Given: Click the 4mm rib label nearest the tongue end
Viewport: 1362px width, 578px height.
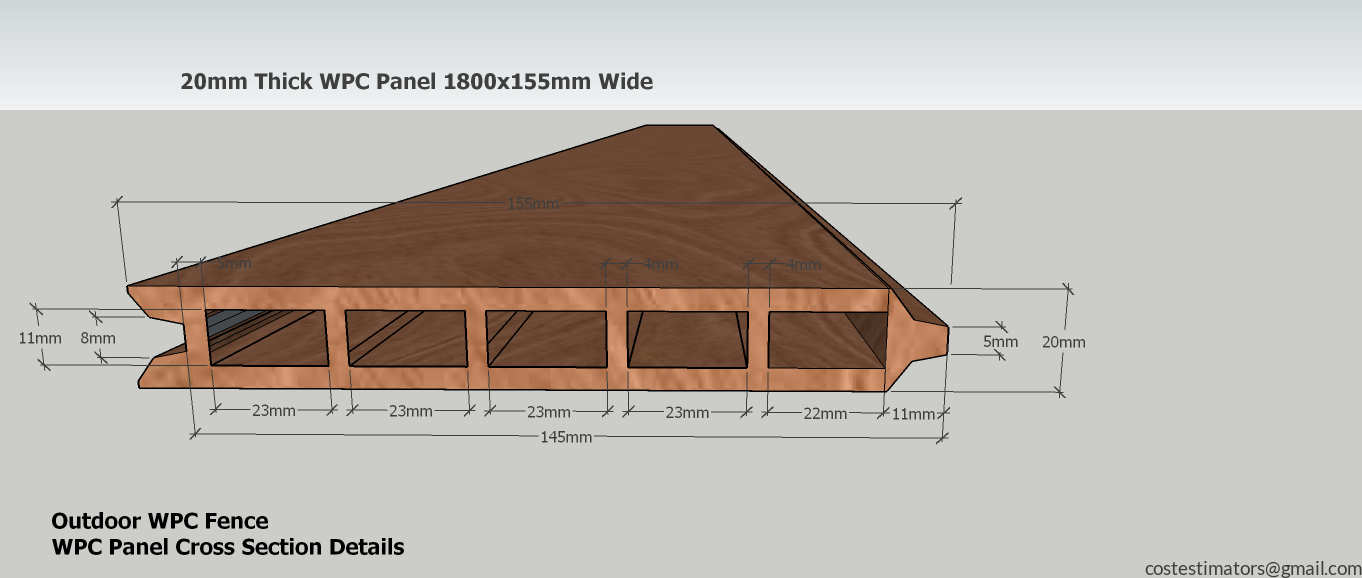Looking at the screenshot, I should click(x=804, y=265).
